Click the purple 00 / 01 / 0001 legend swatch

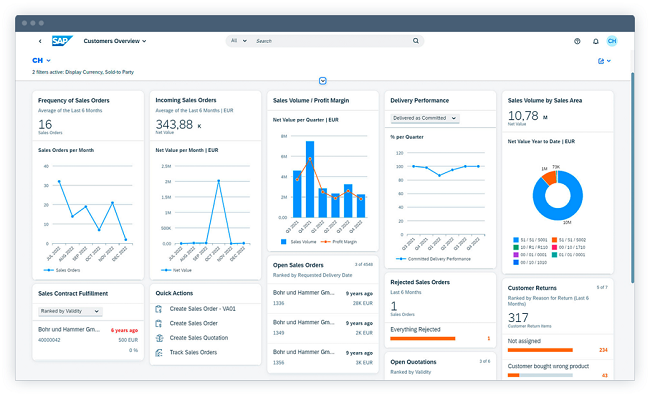[516, 255]
